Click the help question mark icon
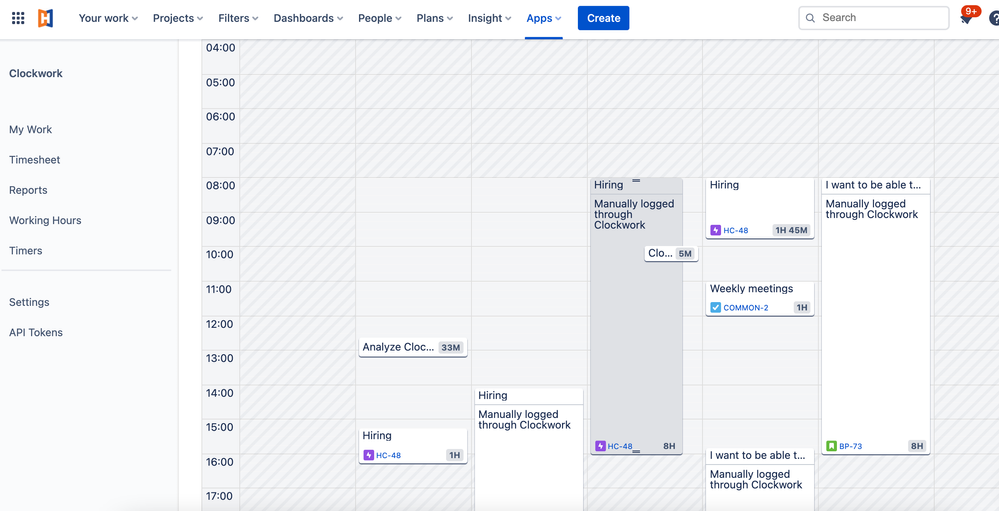This screenshot has height=511, width=999. pos(994,18)
